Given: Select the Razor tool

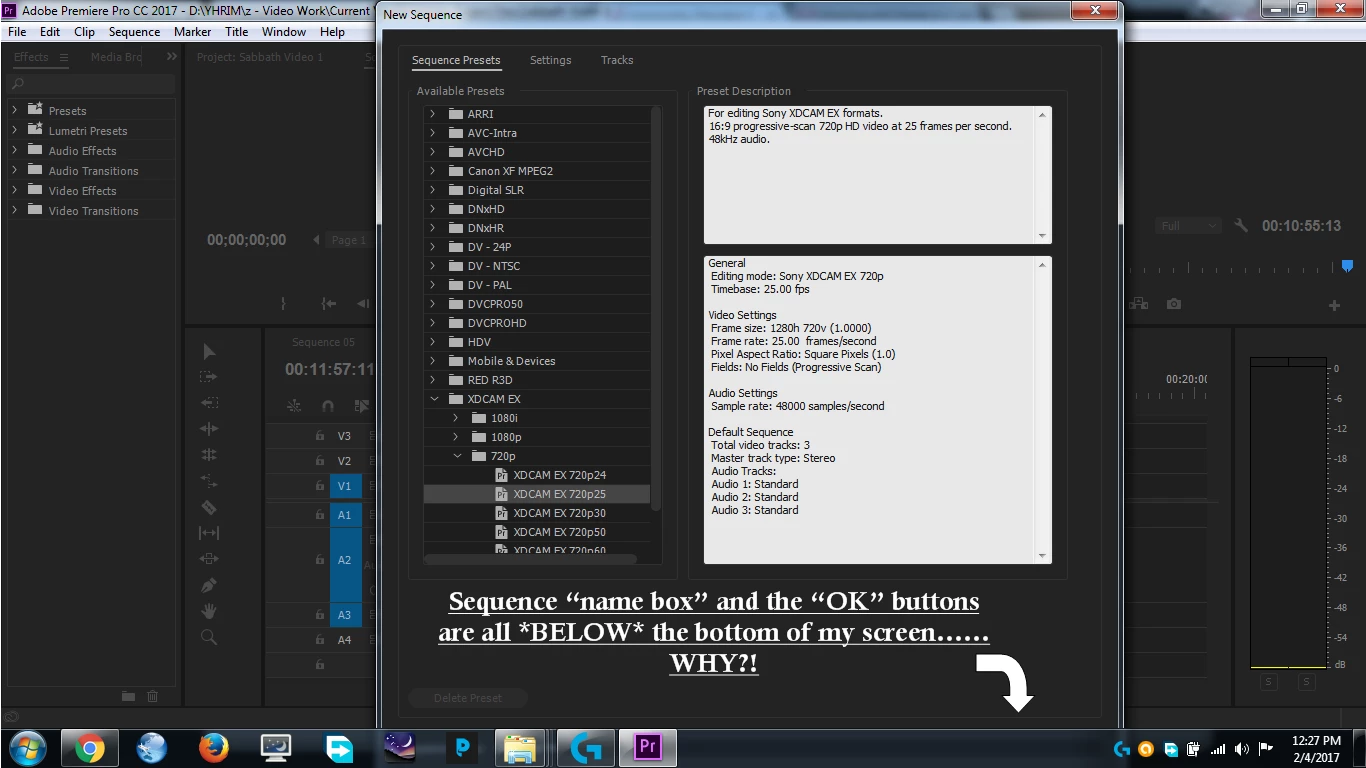Looking at the screenshot, I should 209,507.
